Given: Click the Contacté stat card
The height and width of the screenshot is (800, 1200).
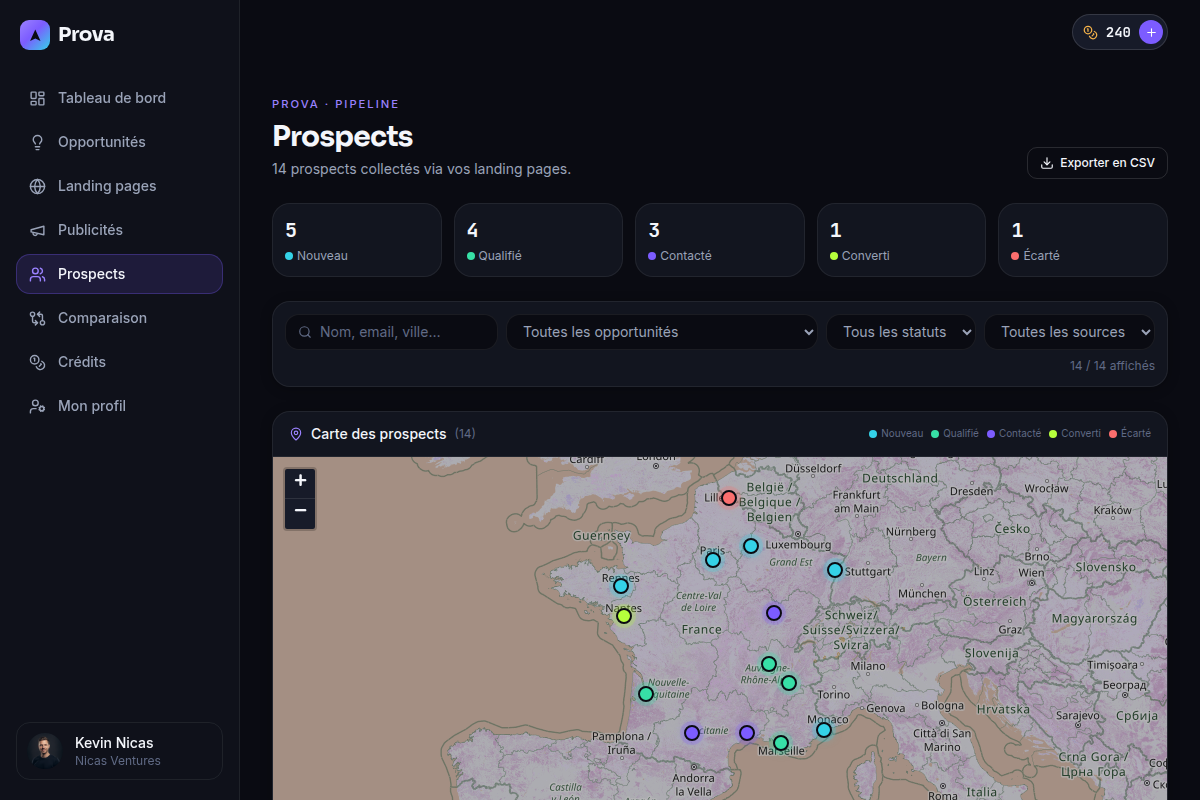Looking at the screenshot, I should [x=720, y=240].
